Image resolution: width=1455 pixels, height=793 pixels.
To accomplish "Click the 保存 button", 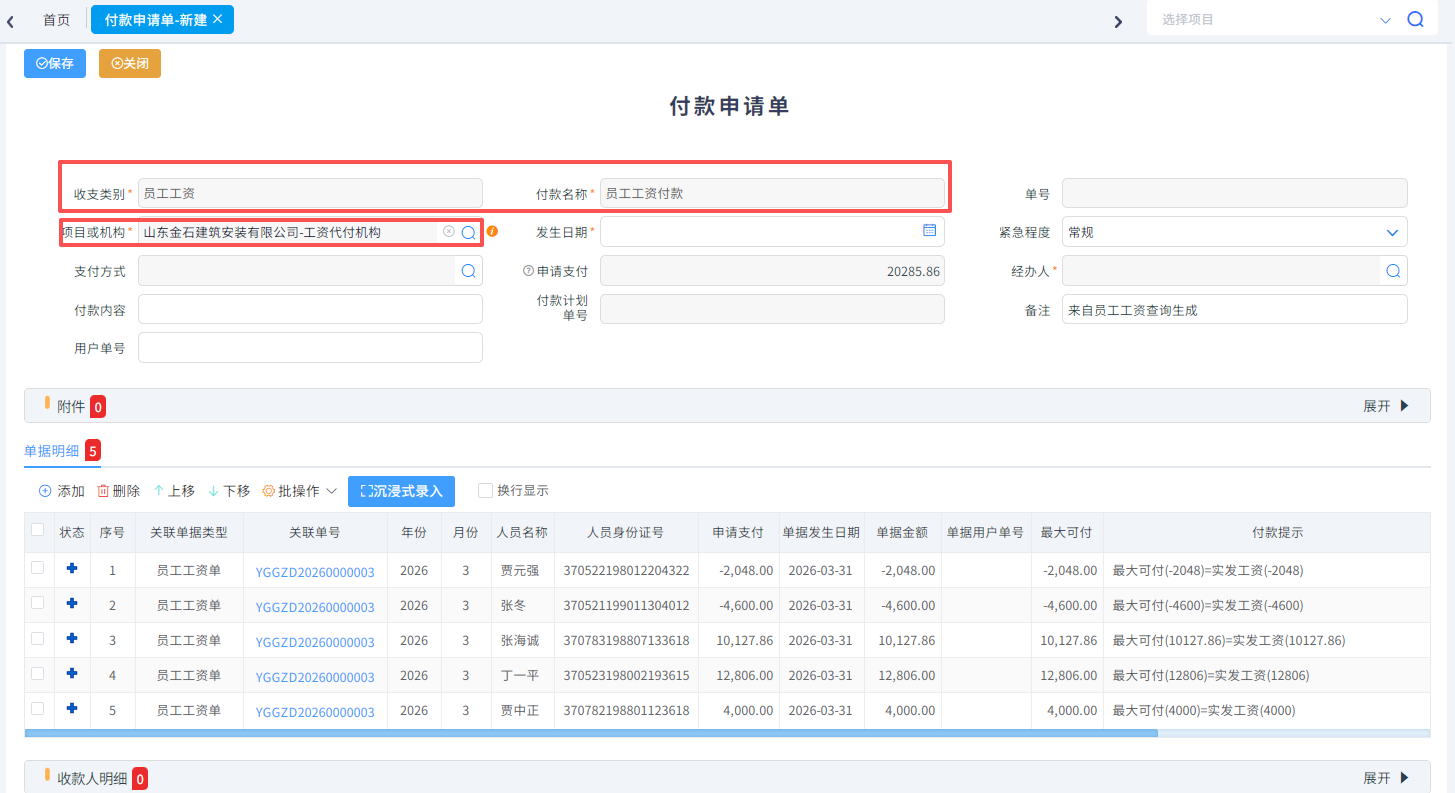I will (55, 63).
